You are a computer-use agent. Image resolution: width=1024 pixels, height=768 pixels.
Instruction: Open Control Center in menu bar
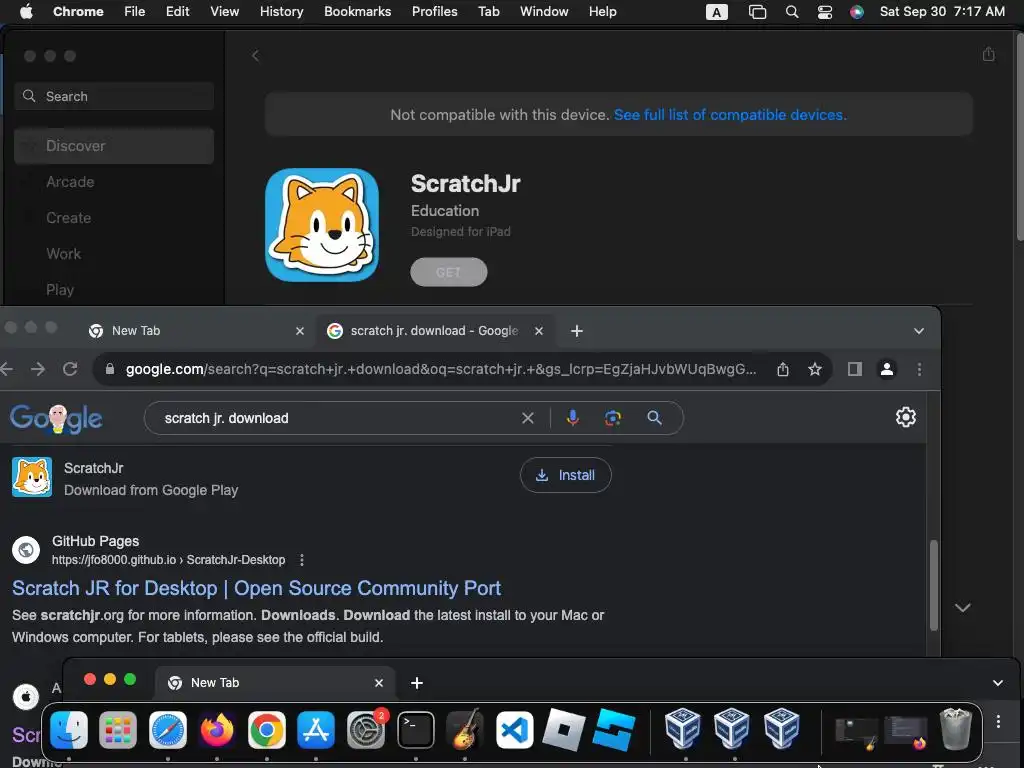[825, 12]
